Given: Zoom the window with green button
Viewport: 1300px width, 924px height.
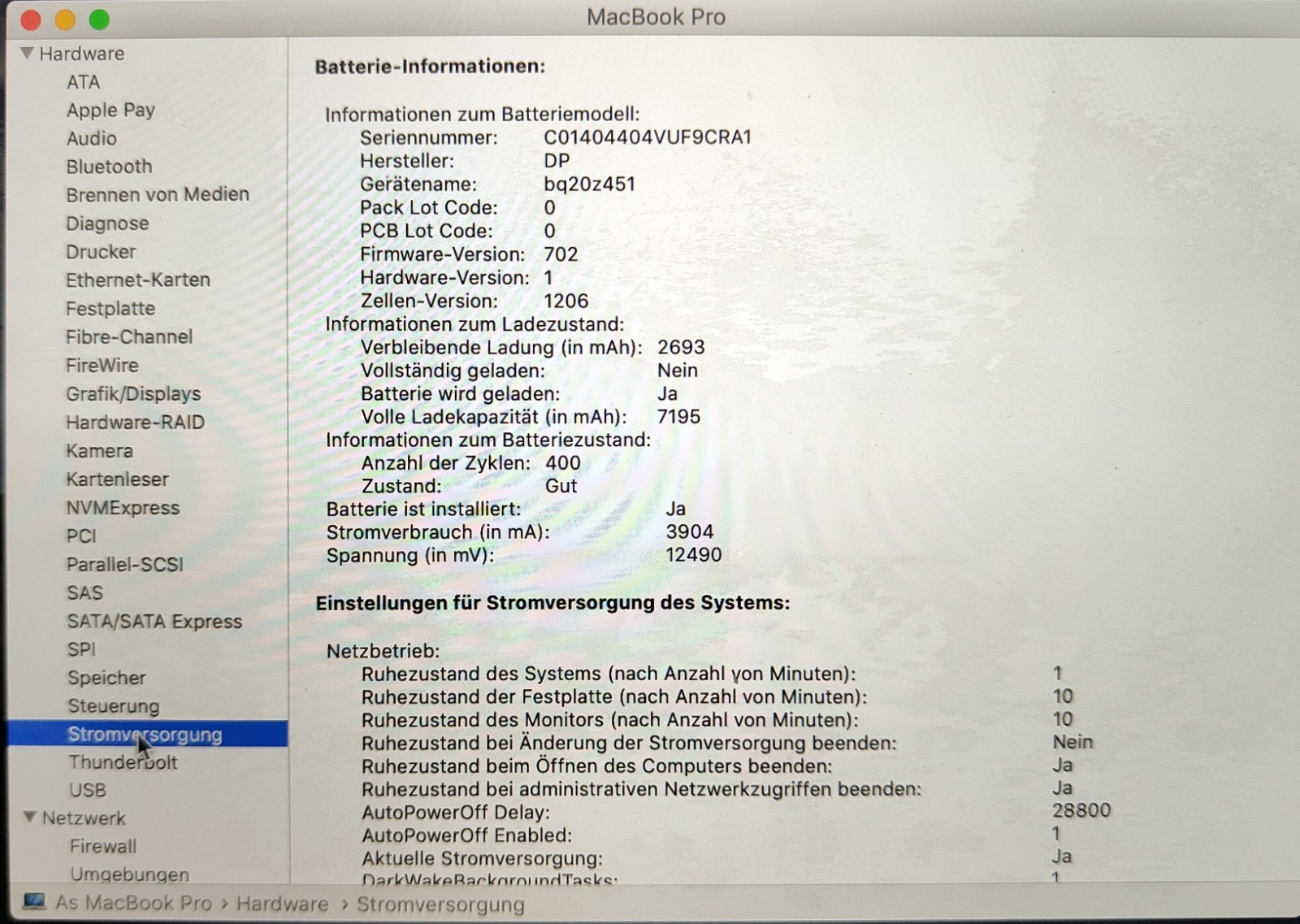Looking at the screenshot, I should 99,20.
